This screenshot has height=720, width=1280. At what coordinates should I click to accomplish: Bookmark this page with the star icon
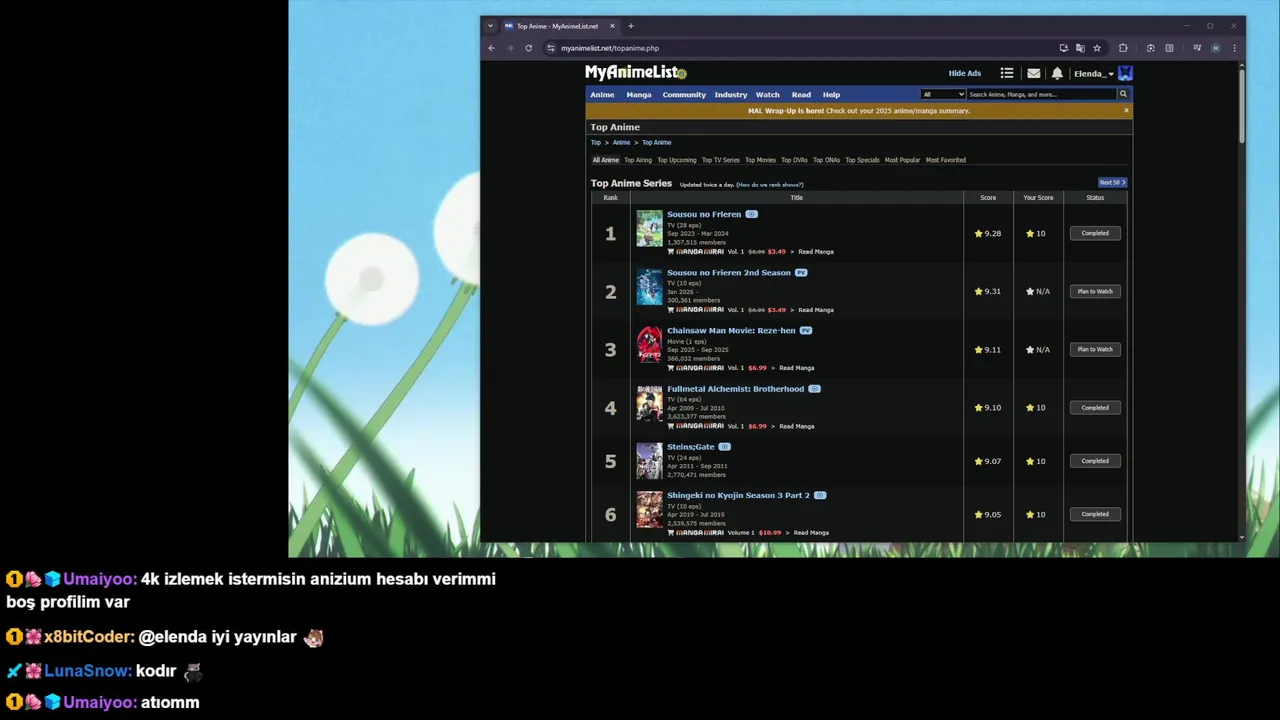pos(1097,48)
